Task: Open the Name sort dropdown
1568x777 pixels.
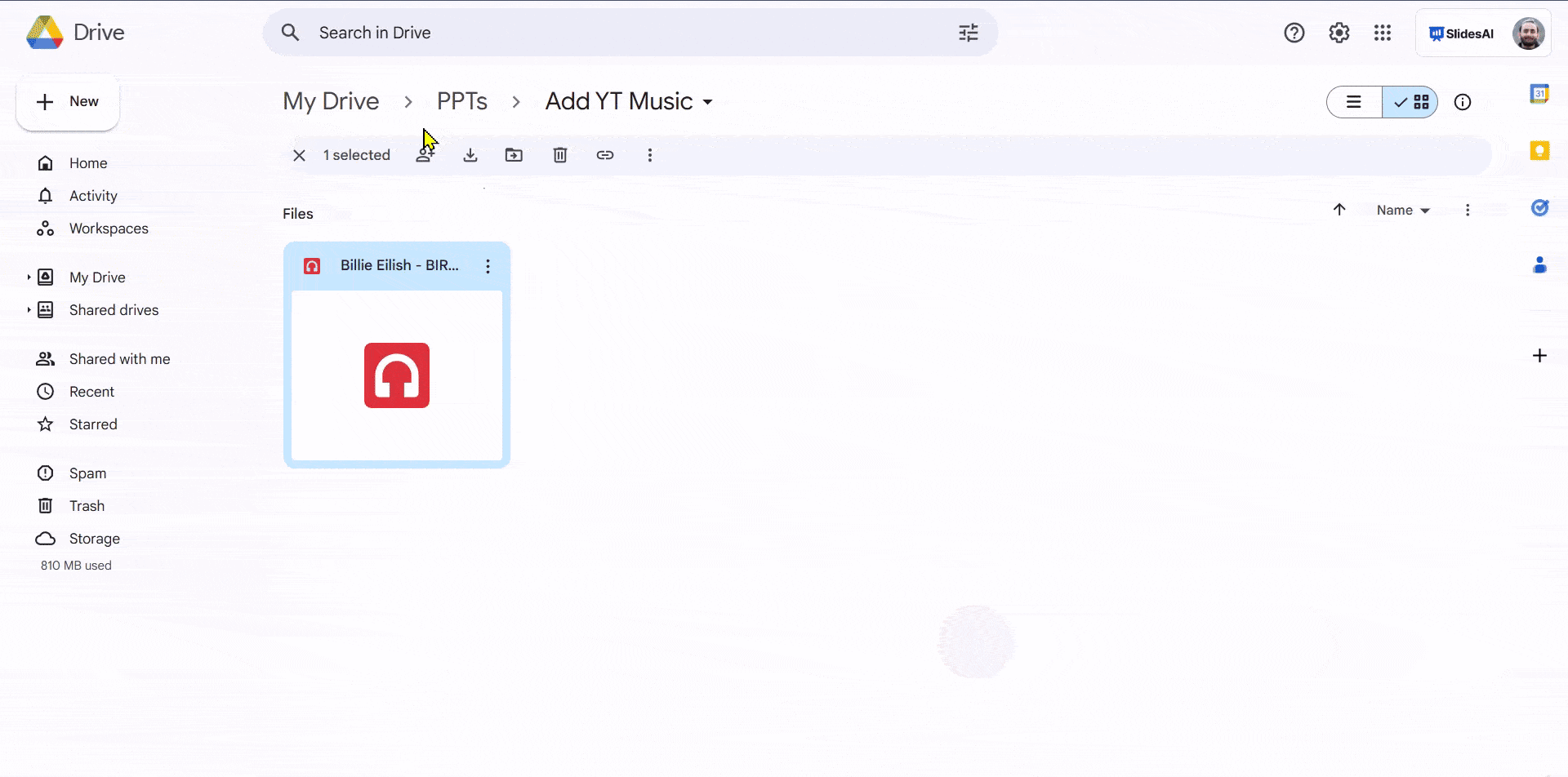Action: 1401,210
